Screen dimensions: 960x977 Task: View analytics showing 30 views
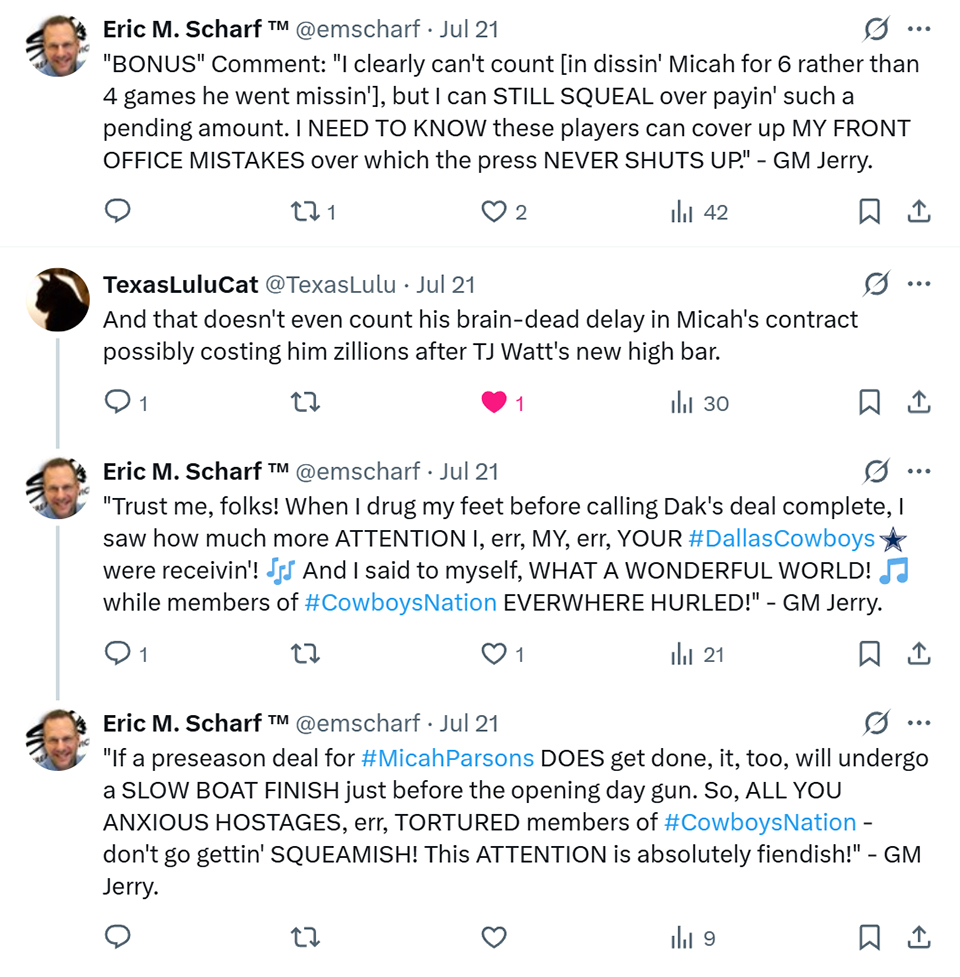(700, 403)
